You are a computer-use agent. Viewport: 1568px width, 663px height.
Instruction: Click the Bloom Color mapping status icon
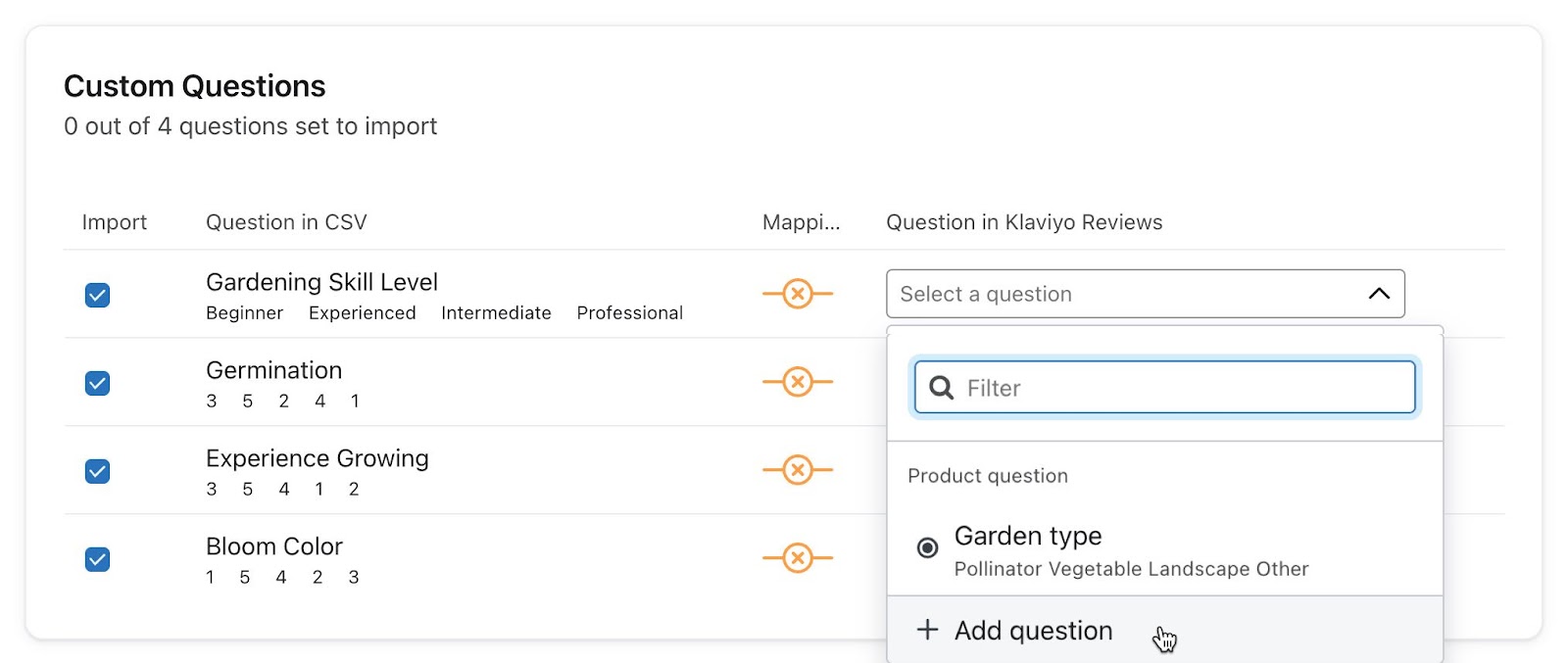coord(798,558)
